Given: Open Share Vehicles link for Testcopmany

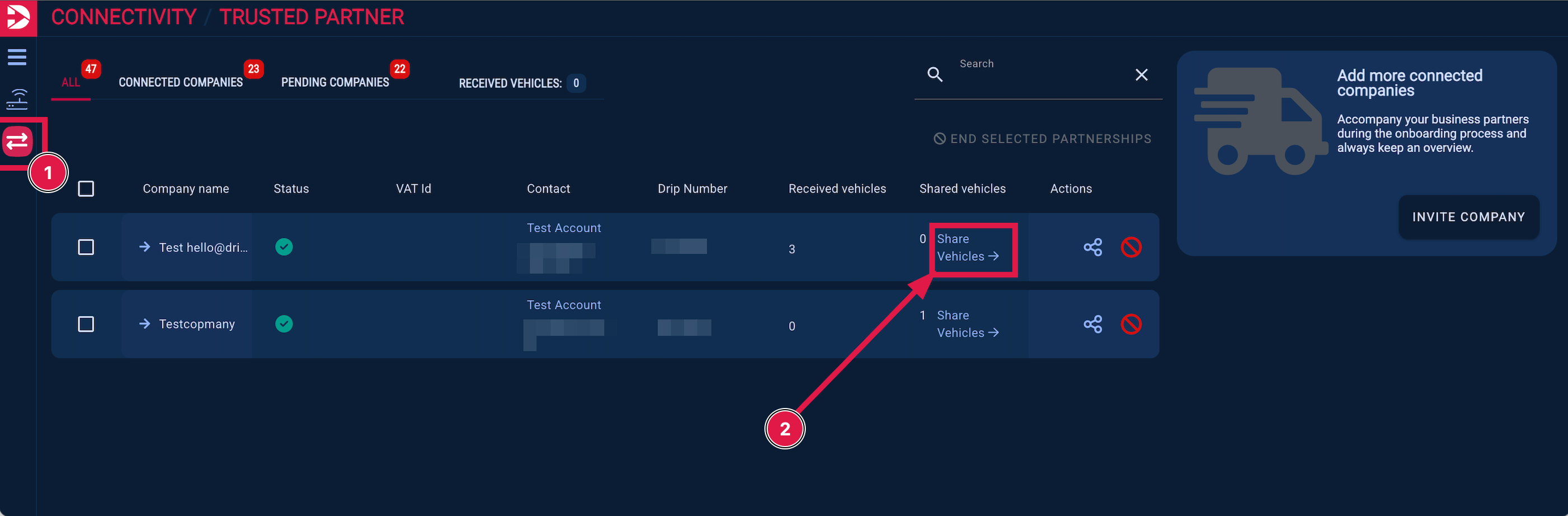Looking at the screenshot, I should (967, 325).
